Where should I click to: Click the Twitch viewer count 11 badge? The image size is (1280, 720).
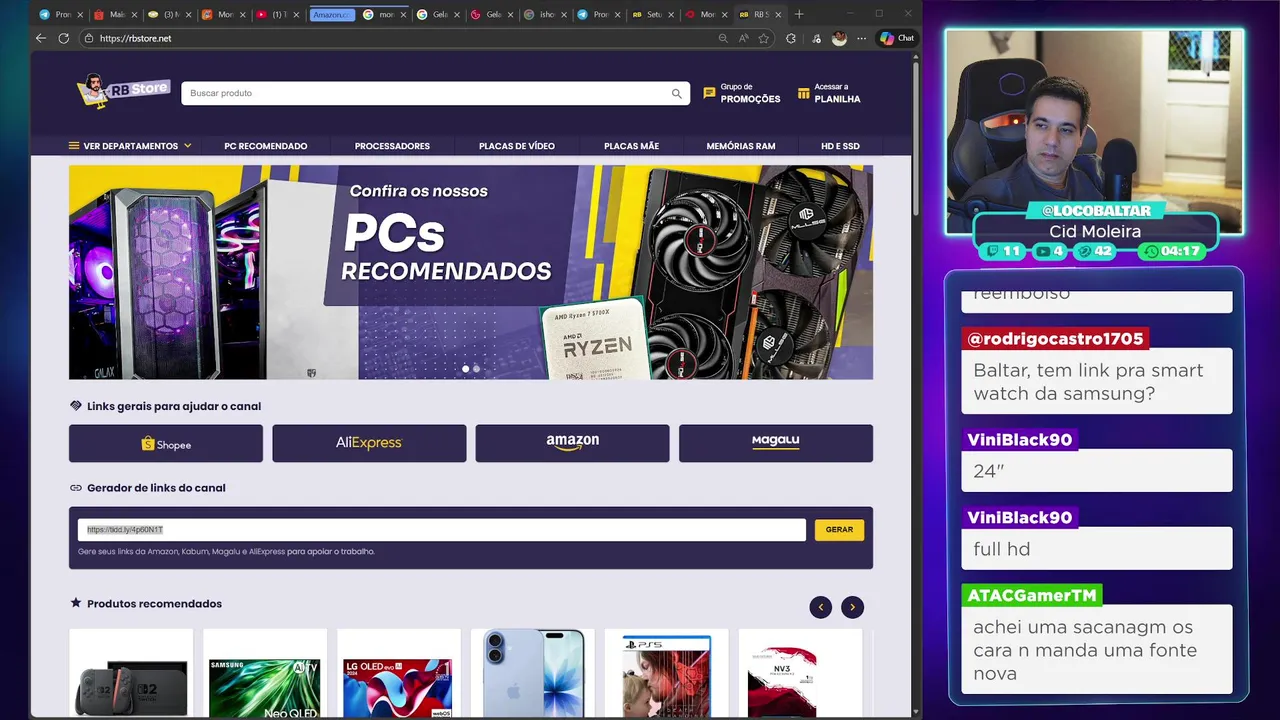point(1003,251)
